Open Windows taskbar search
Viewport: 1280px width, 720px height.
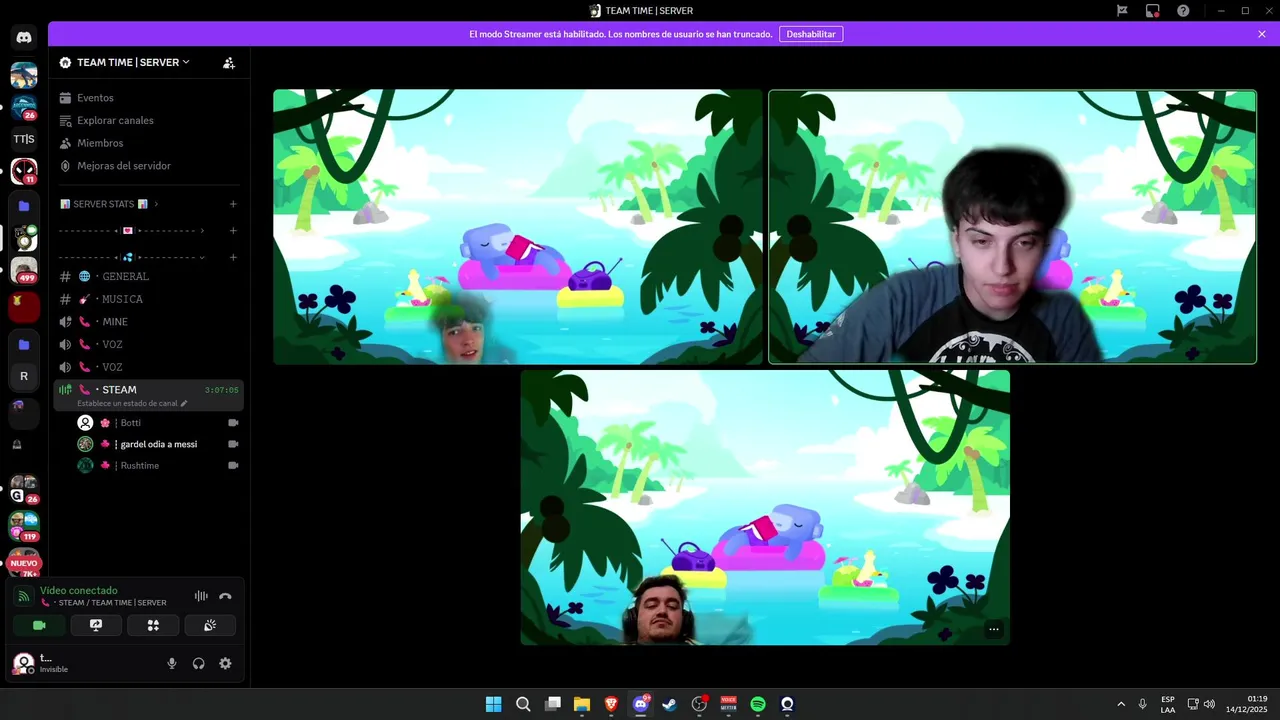[x=523, y=704]
